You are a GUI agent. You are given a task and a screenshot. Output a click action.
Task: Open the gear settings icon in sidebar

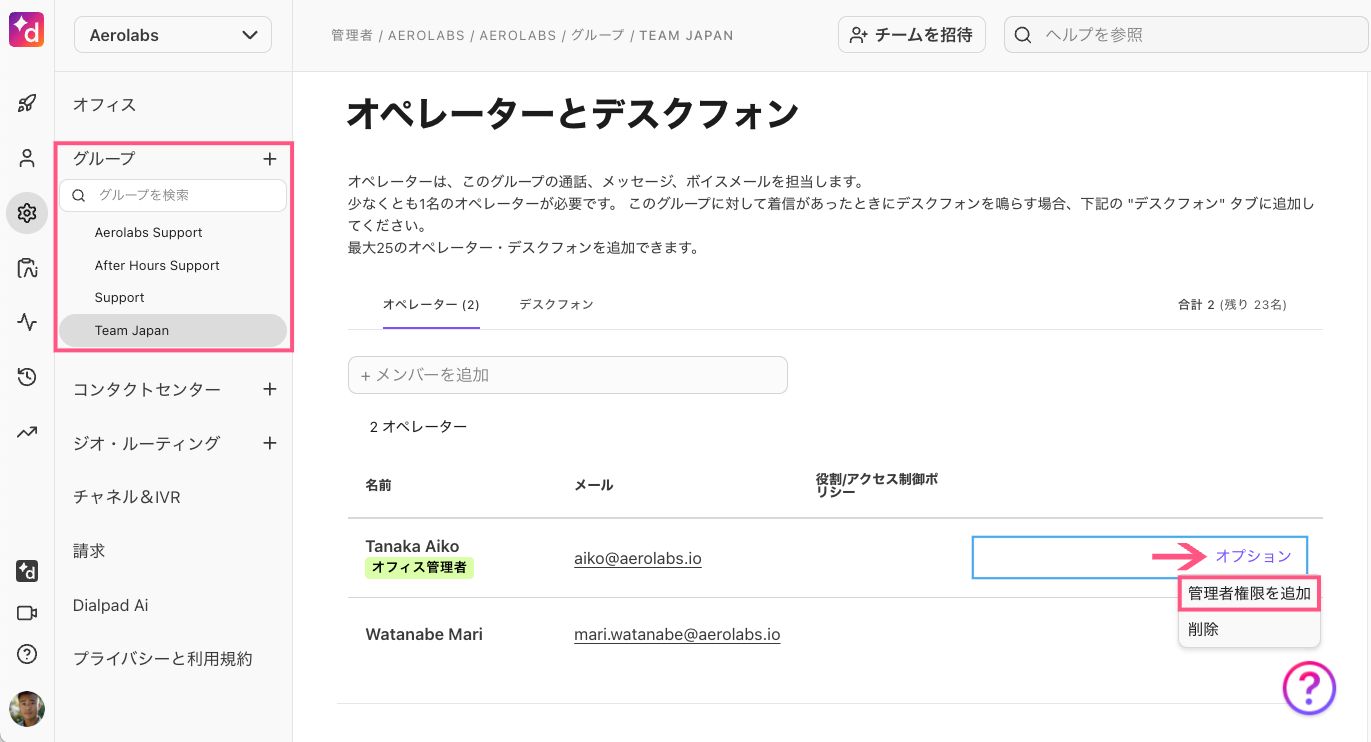(x=27, y=213)
